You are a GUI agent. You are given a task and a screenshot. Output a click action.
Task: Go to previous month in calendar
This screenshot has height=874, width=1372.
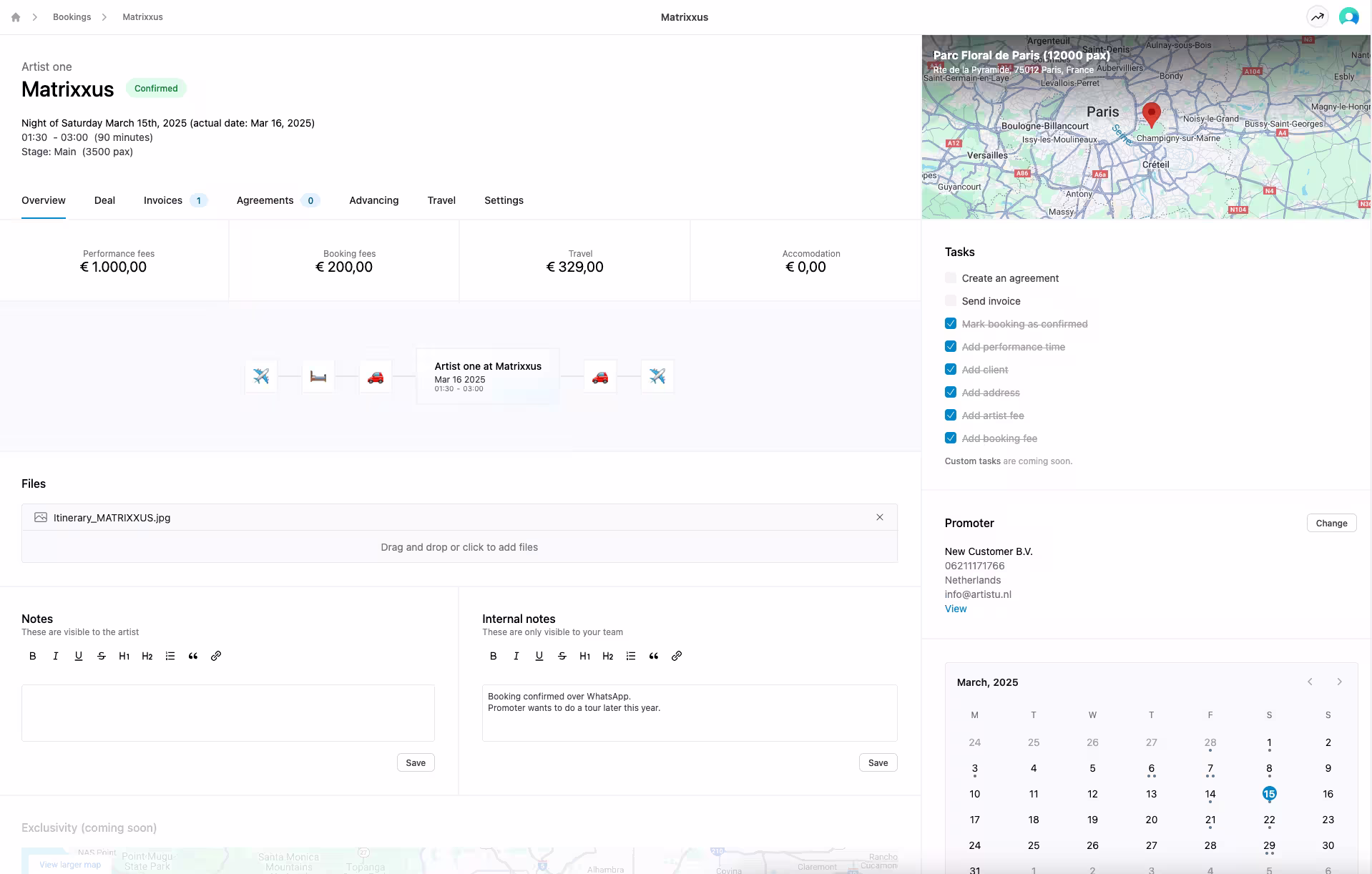1310,682
